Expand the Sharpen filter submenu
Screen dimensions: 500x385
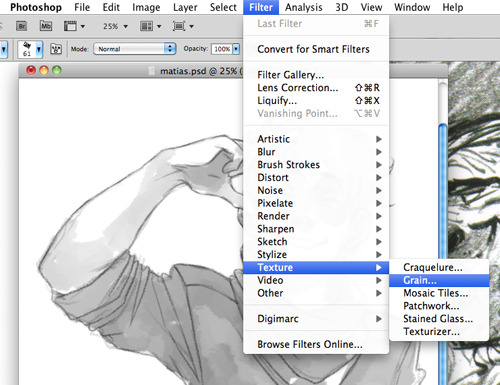tap(316, 229)
